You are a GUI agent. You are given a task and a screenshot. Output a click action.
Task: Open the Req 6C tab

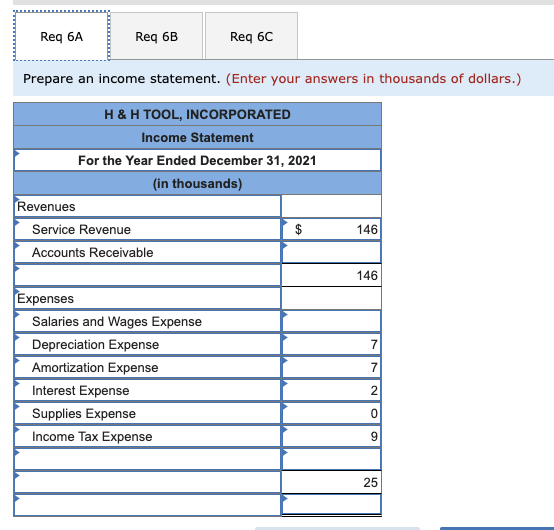coord(251,36)
